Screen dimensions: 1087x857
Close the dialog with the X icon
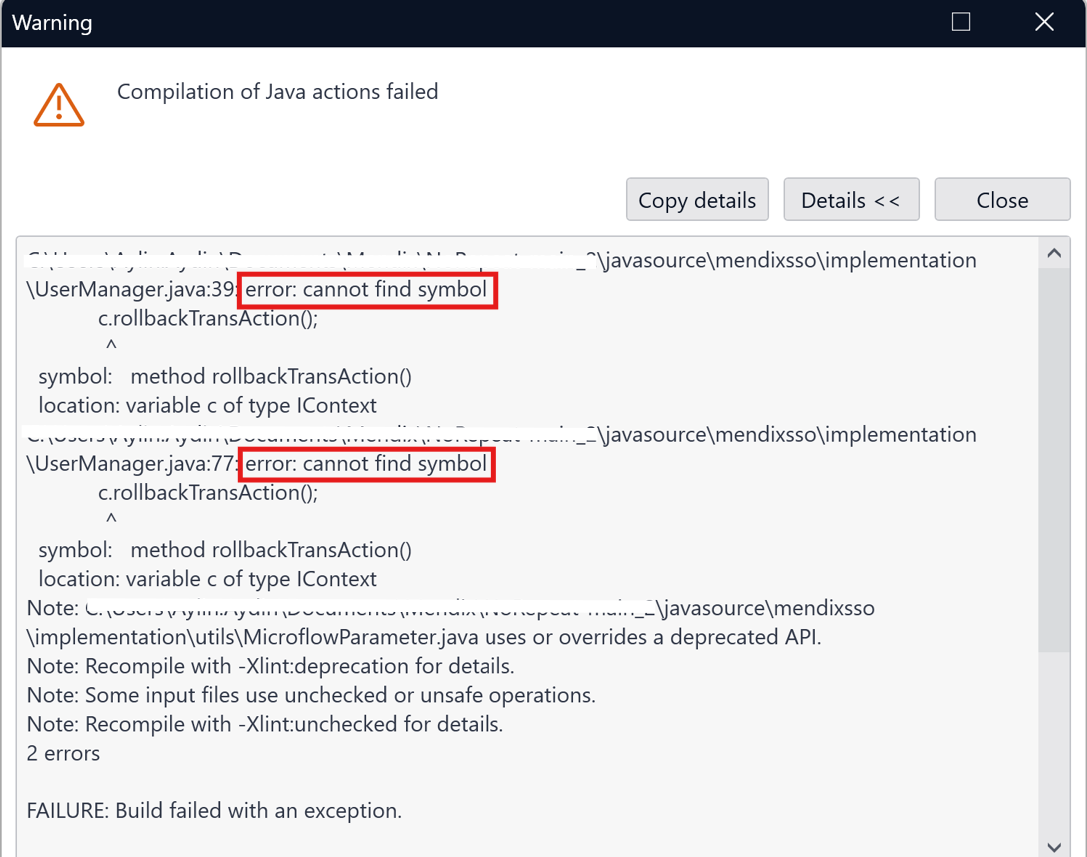click(1044, 22)
